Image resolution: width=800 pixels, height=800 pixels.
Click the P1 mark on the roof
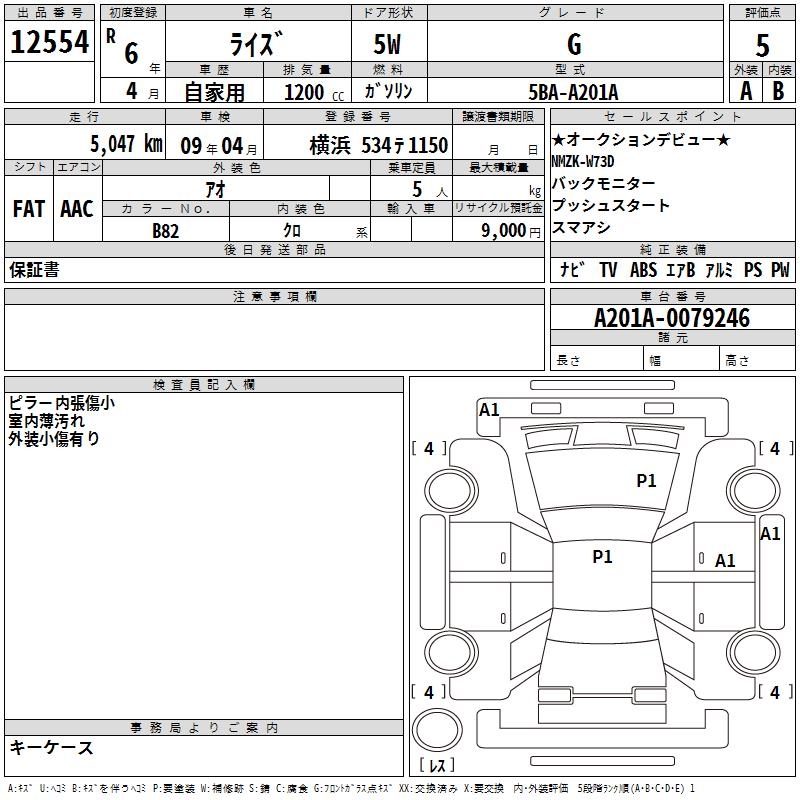pyautogui.click(x=602, y=556)
